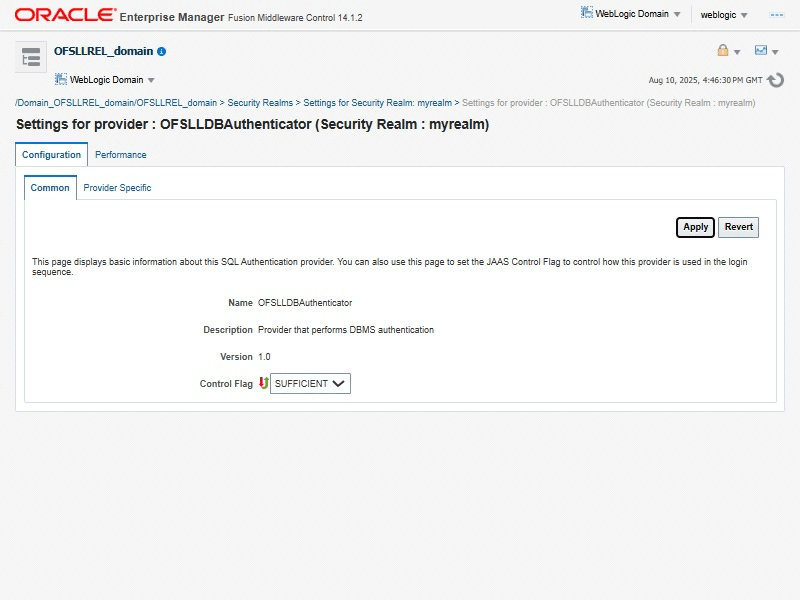Open the recording/chart icon menu
The width and height of the screenshot is (800, 600).
pyautogui.click(x=761, y=50)
